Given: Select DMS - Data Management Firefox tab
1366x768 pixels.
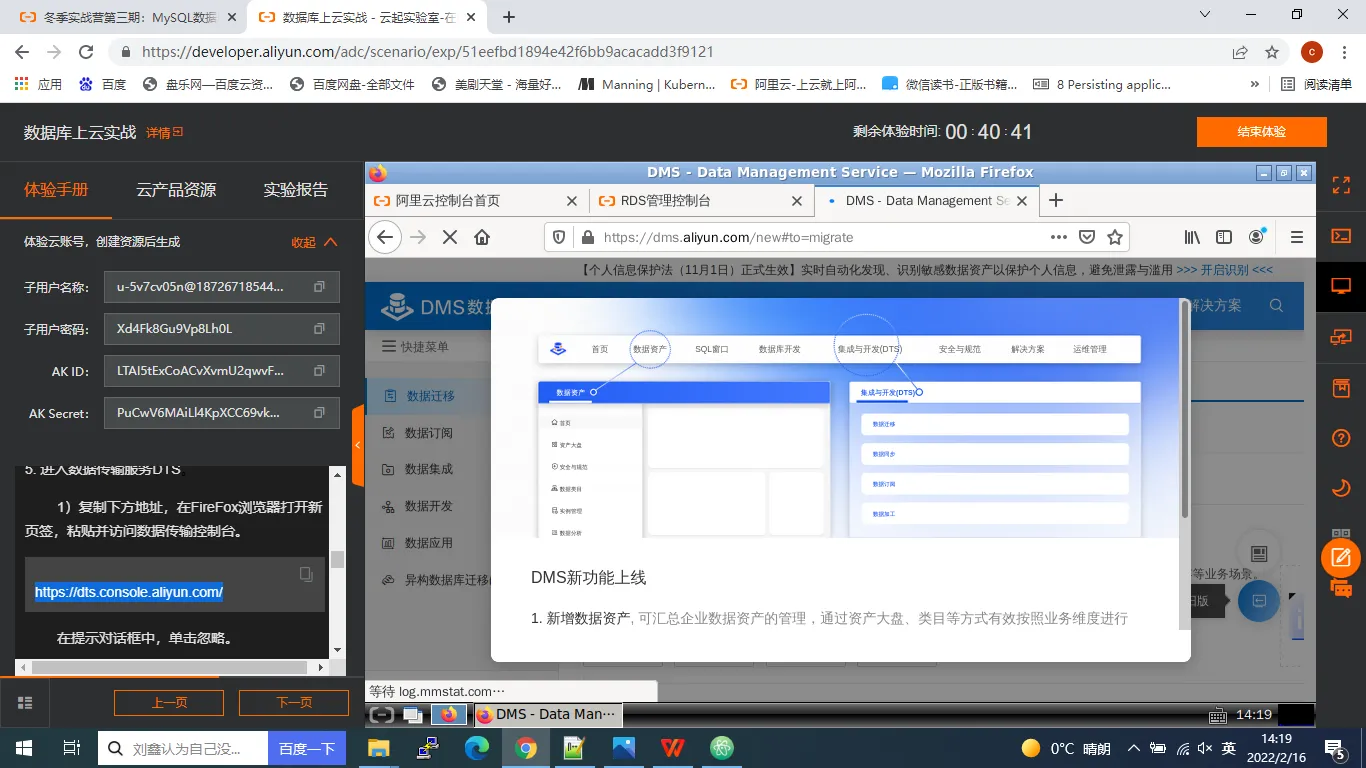Looking at the screenshot, I should point(925,200).
